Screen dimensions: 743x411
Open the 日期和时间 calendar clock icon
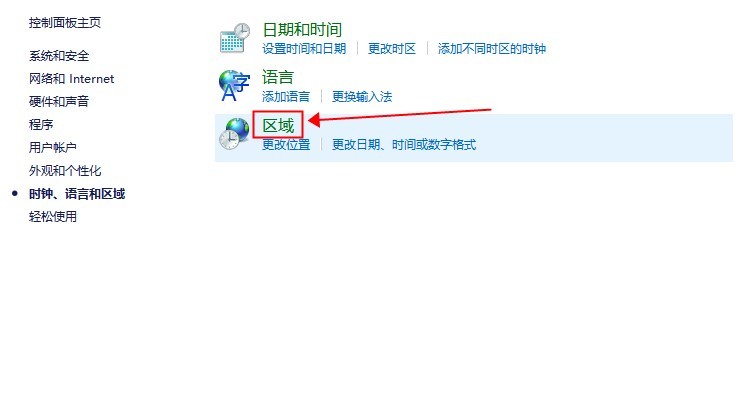235,38
